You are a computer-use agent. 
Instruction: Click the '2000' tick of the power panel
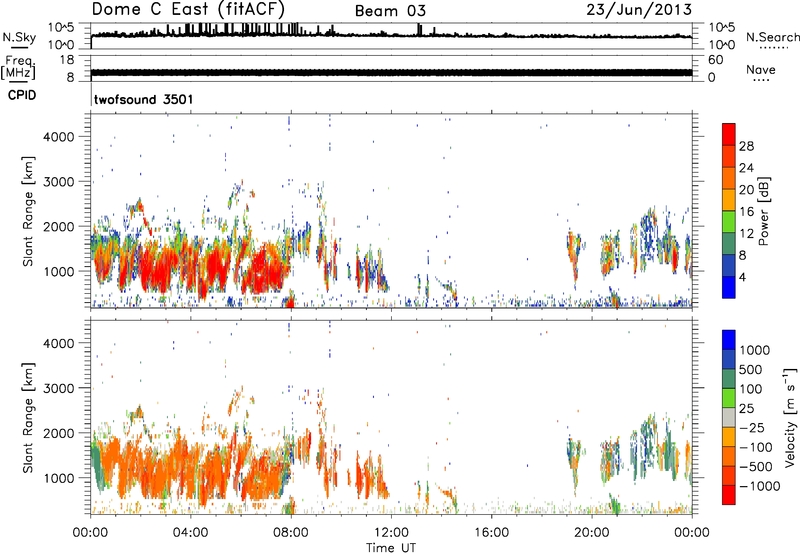[59, 226]
